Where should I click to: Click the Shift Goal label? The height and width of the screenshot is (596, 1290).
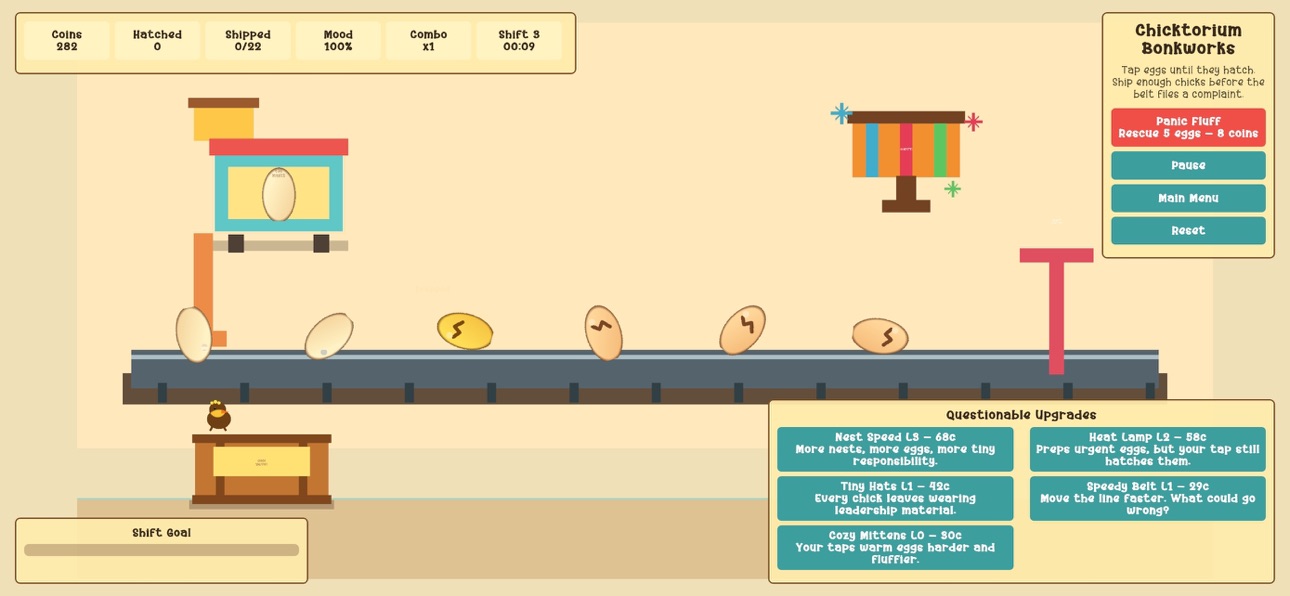click(161, 533)
